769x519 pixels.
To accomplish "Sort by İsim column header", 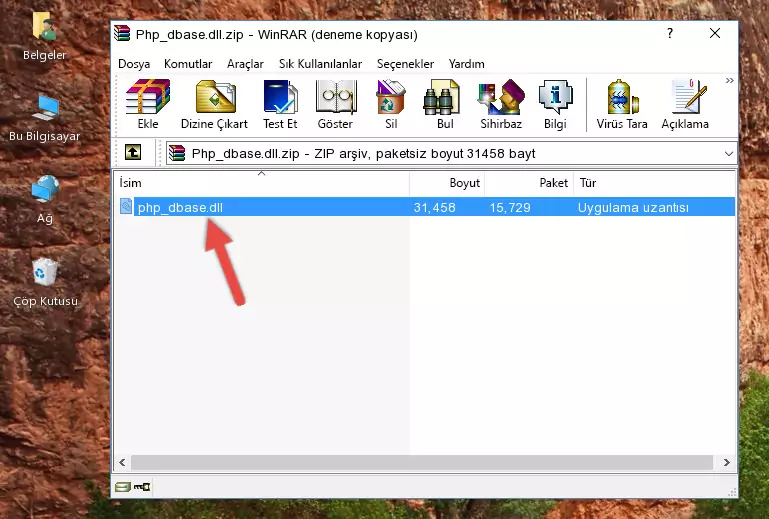I will [262, 183].
